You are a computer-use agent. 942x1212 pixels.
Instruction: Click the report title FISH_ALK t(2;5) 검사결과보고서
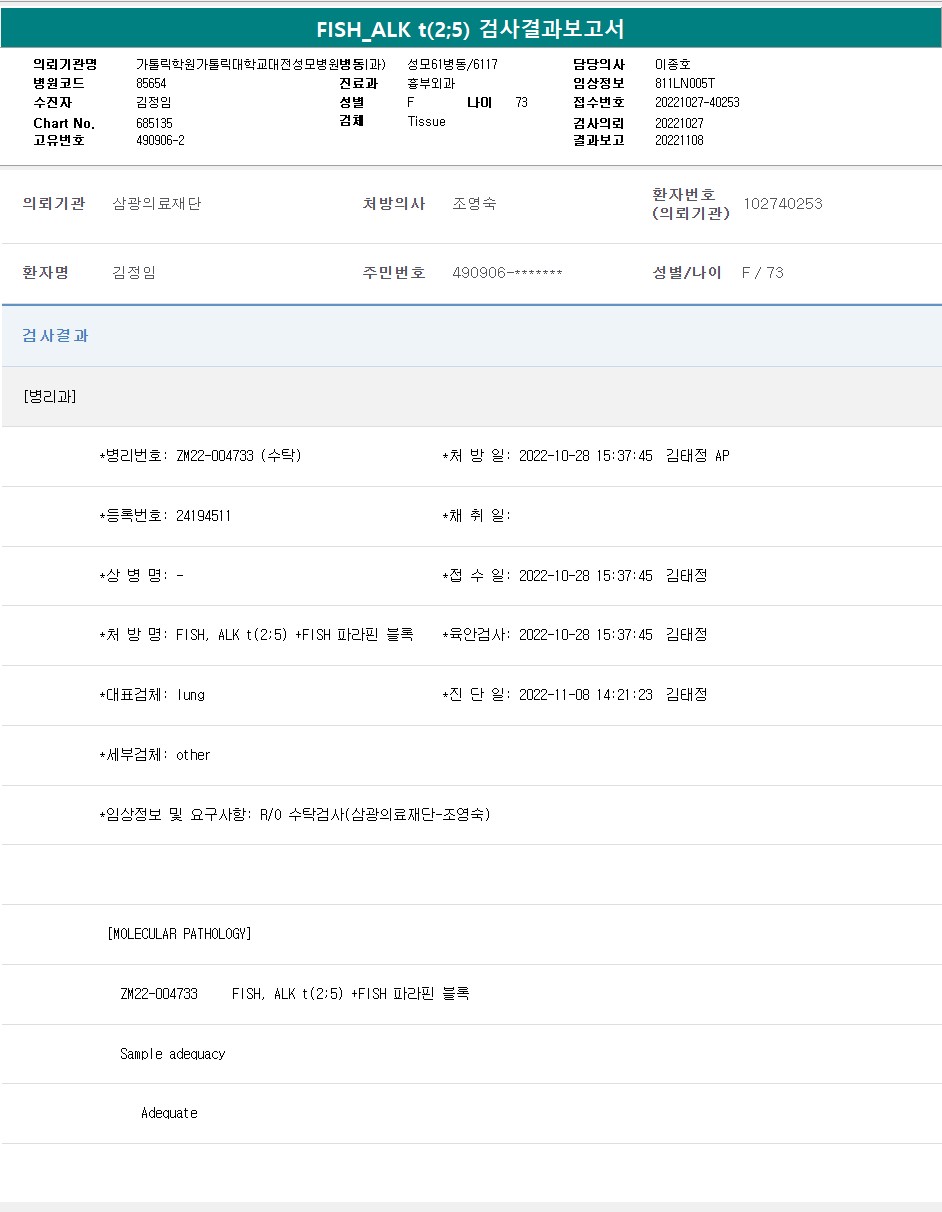(x=470, y=29)
